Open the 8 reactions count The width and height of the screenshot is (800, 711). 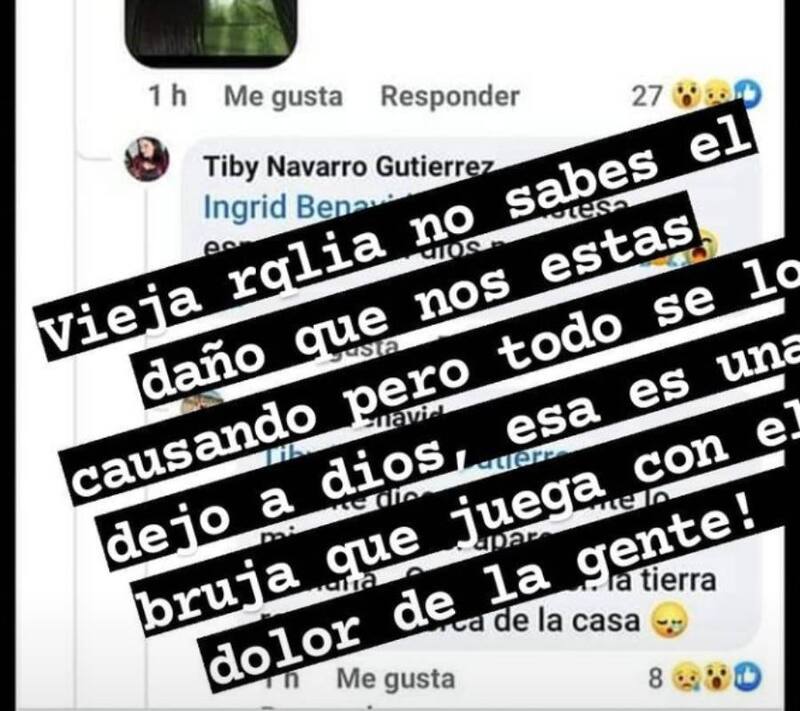[x=656, y=679]
